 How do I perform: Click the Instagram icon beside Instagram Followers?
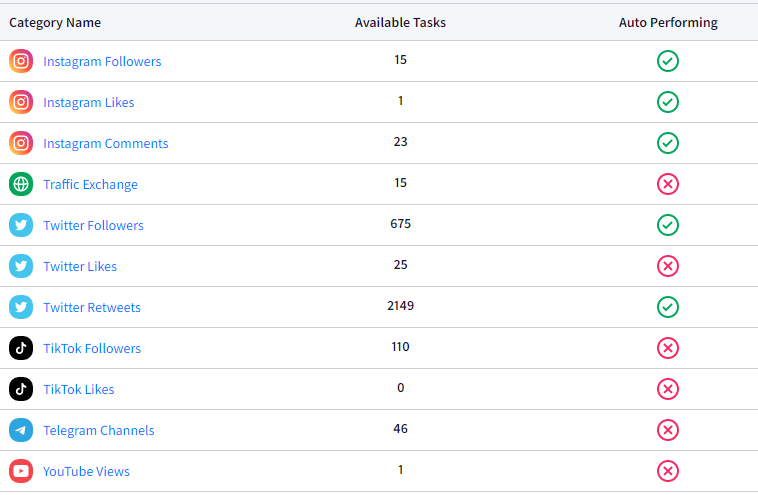point(21,61)
